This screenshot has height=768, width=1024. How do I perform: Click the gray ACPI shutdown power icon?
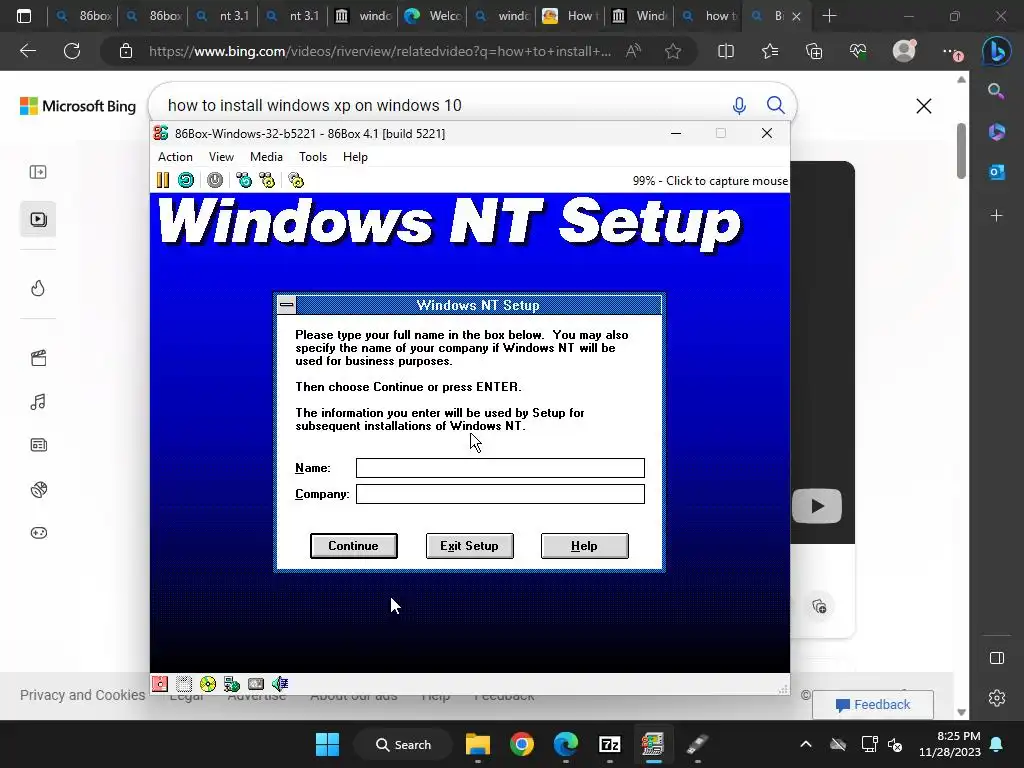215,180
